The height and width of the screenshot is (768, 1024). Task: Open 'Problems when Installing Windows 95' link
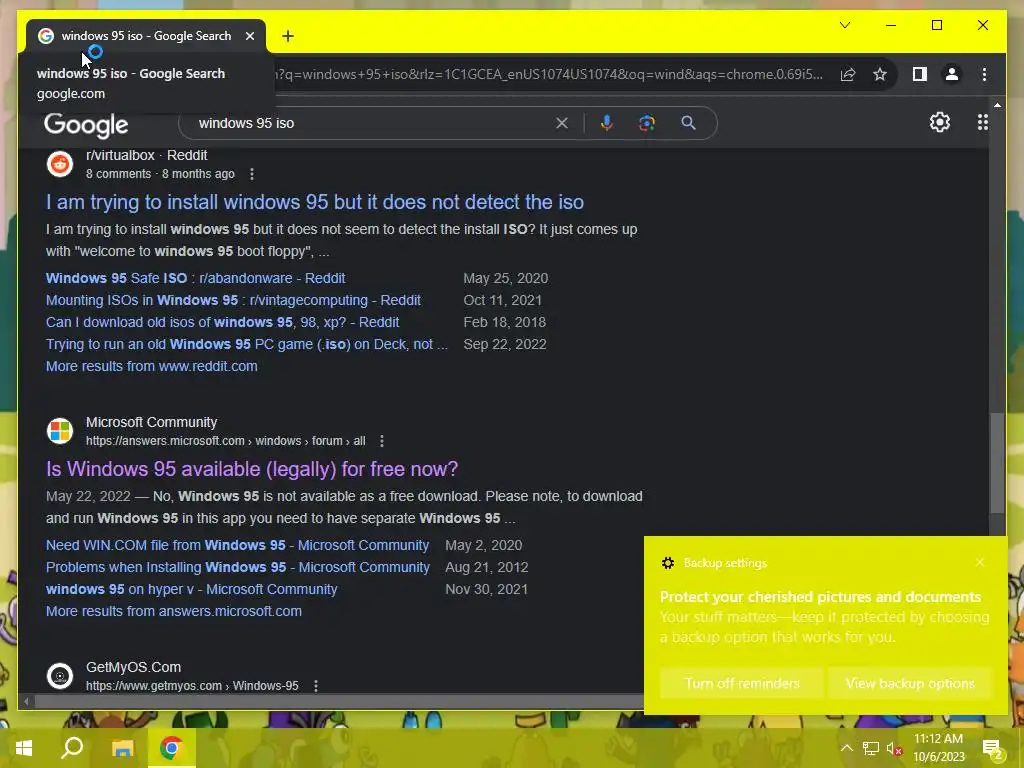point(238,568)
